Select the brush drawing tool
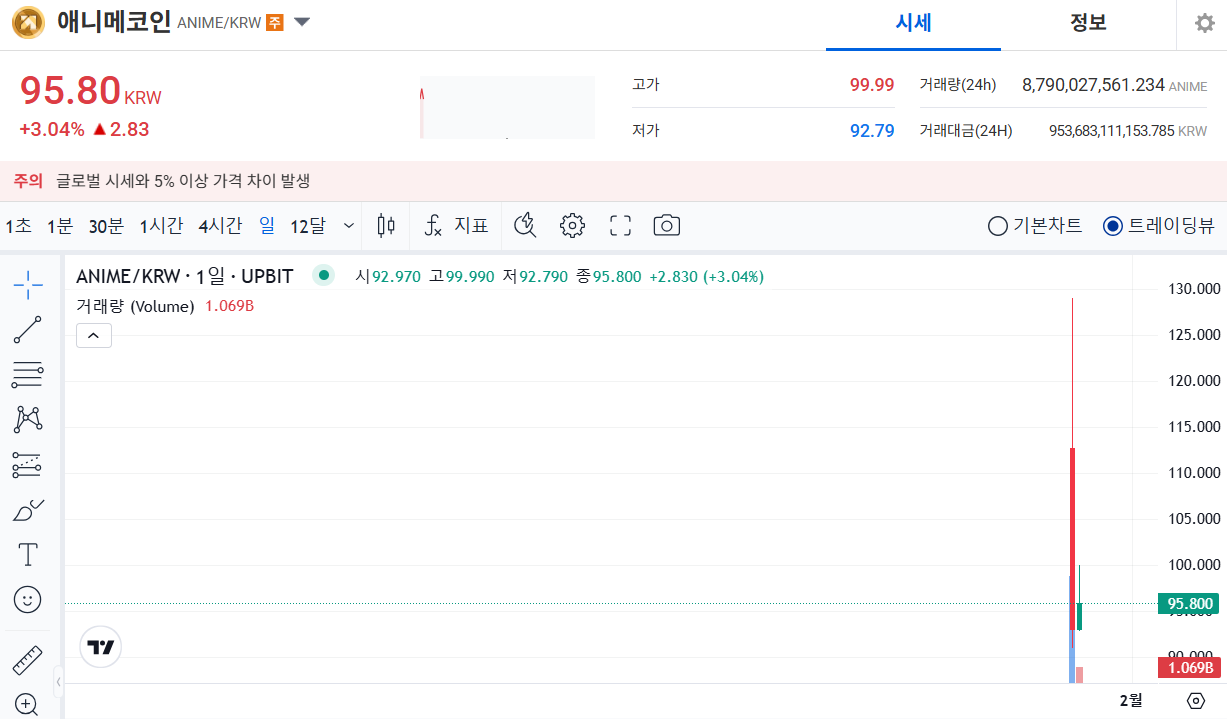 28,509
